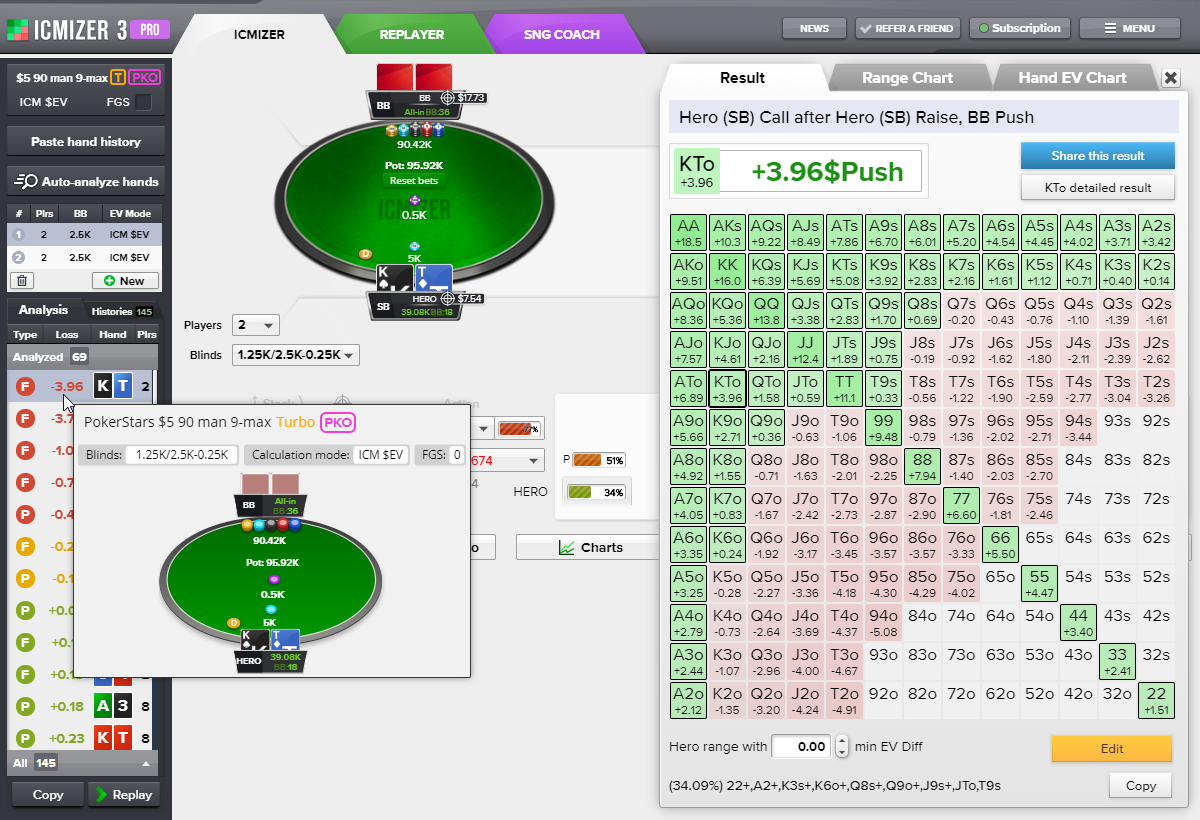Select the A3 hand cards in the analysis list
1200x820 pixels.
[113, 706]
